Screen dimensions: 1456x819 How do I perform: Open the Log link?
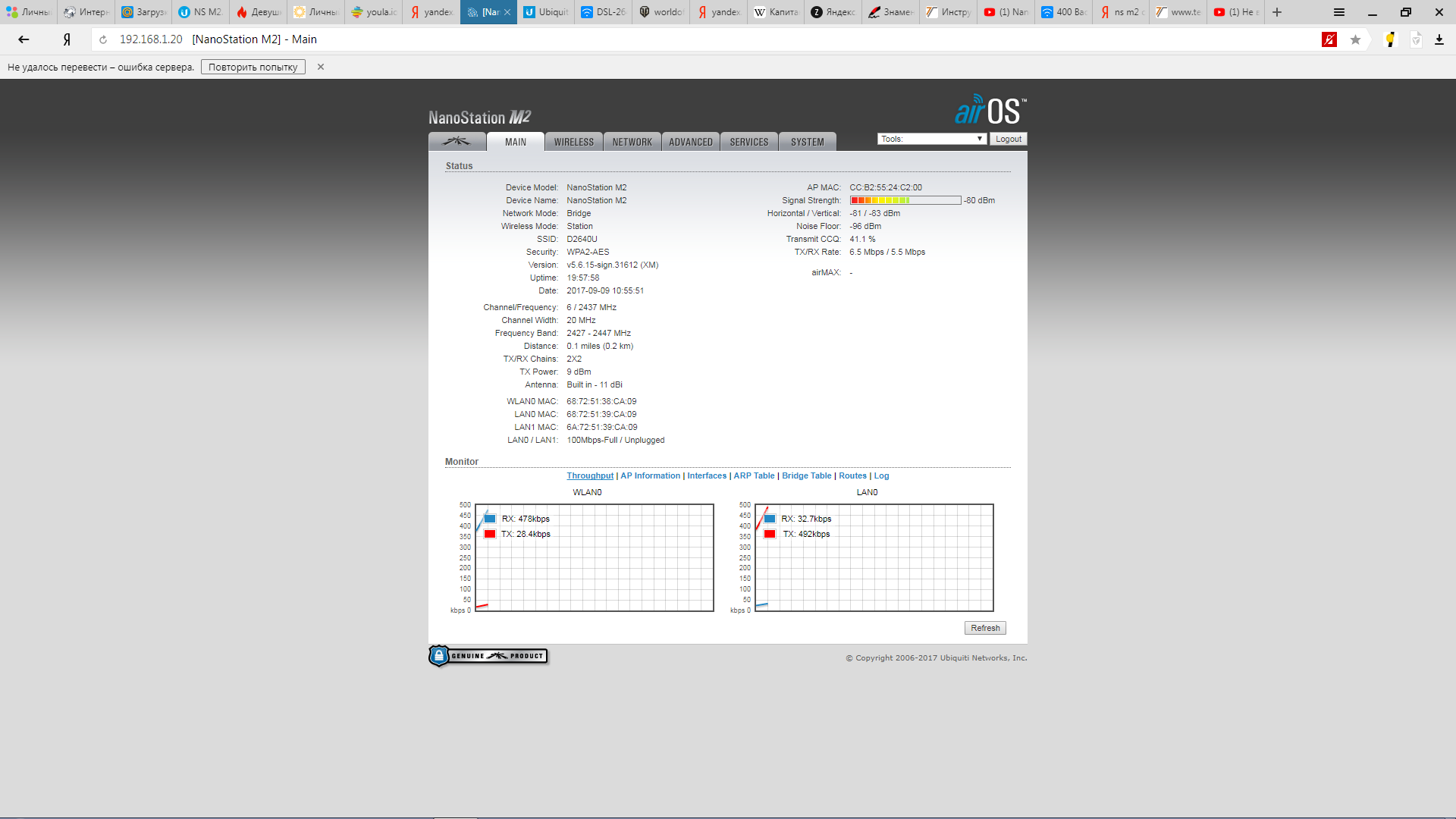[x=881, y=475]
